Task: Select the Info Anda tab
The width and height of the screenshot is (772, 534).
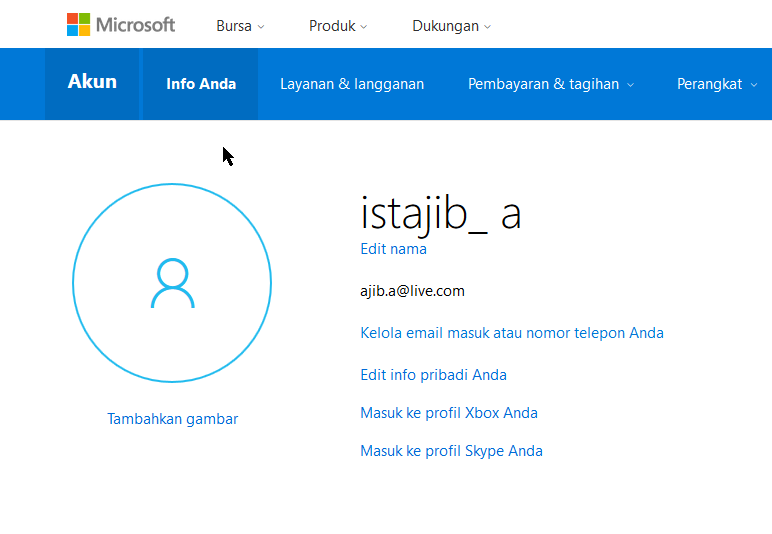Action: [x=201, y=84]
